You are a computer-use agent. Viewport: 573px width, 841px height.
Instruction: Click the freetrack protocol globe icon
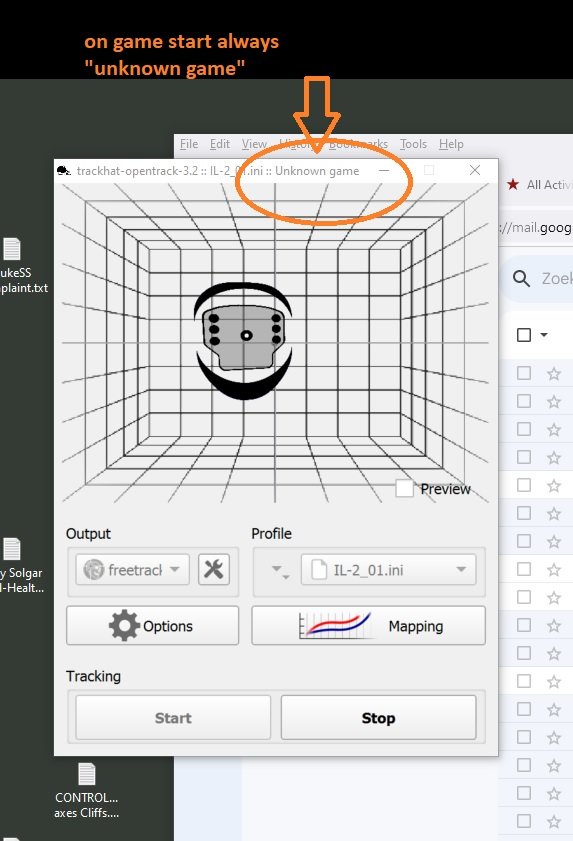(93, 570)
